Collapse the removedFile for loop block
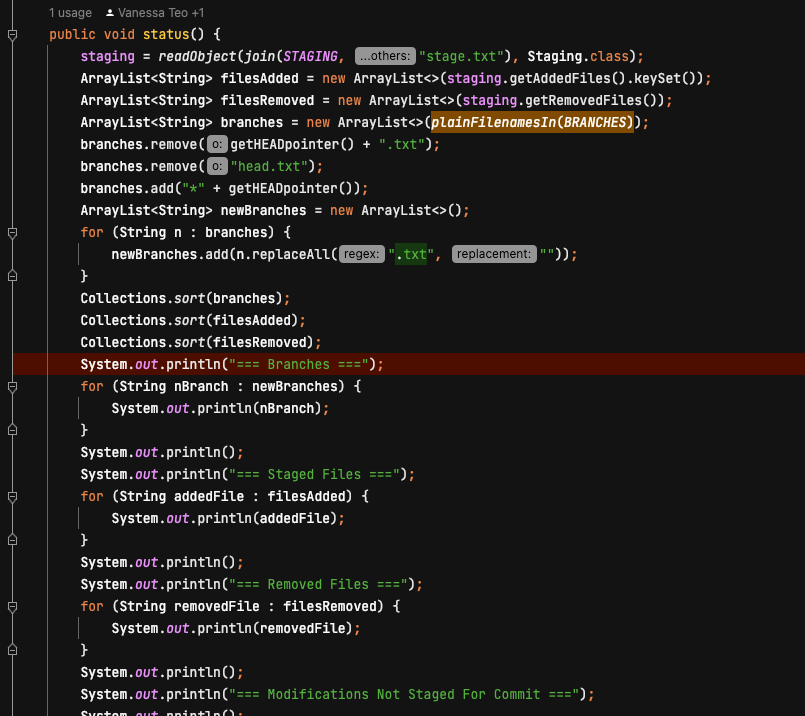805x716 pixels. 12,606
